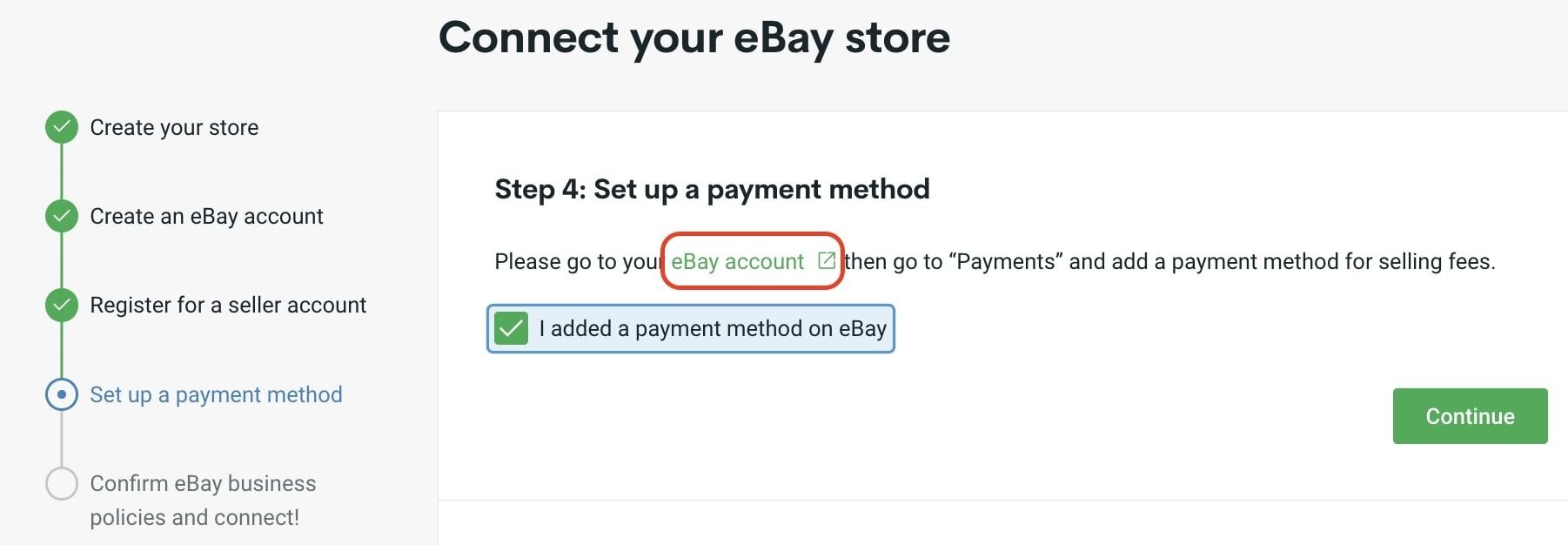This screenshot has width=1568, height=545.
Task: Click the checkmark icon beside Create an eBay account
Action: pyautogui.click(x=61, y=215)
